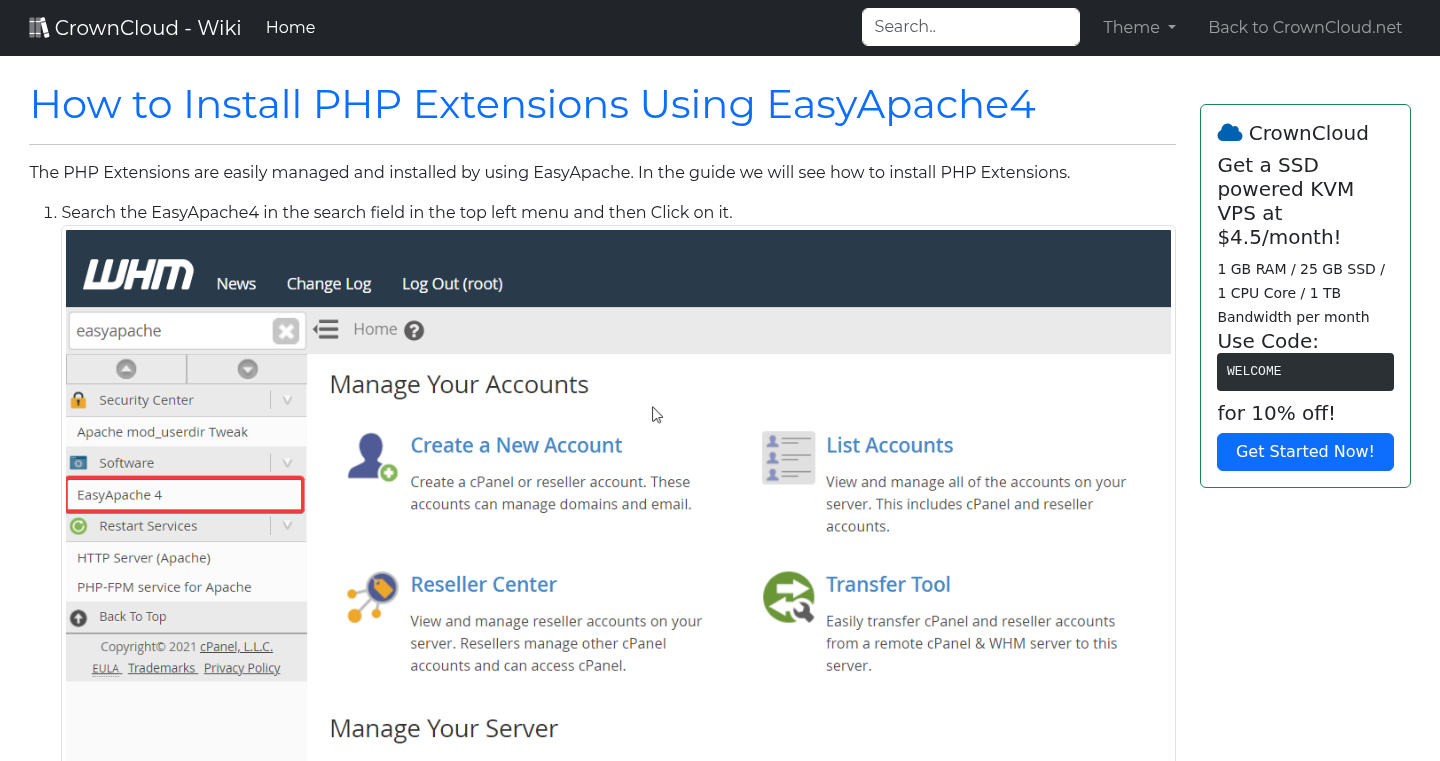The image size is (1440, 761).
Task: Collapse the Software section chevron
Action: coord(287,462)
